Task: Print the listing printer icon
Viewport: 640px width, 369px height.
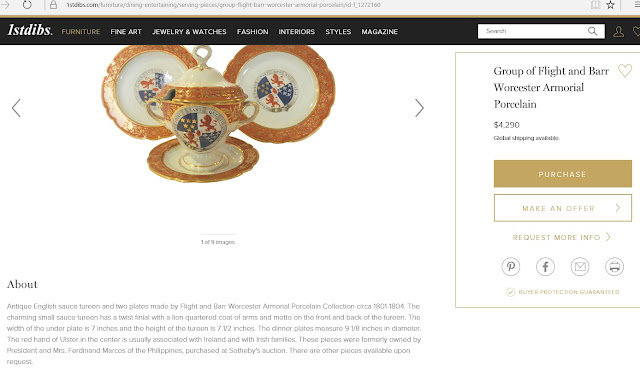Action: (614, 267)
